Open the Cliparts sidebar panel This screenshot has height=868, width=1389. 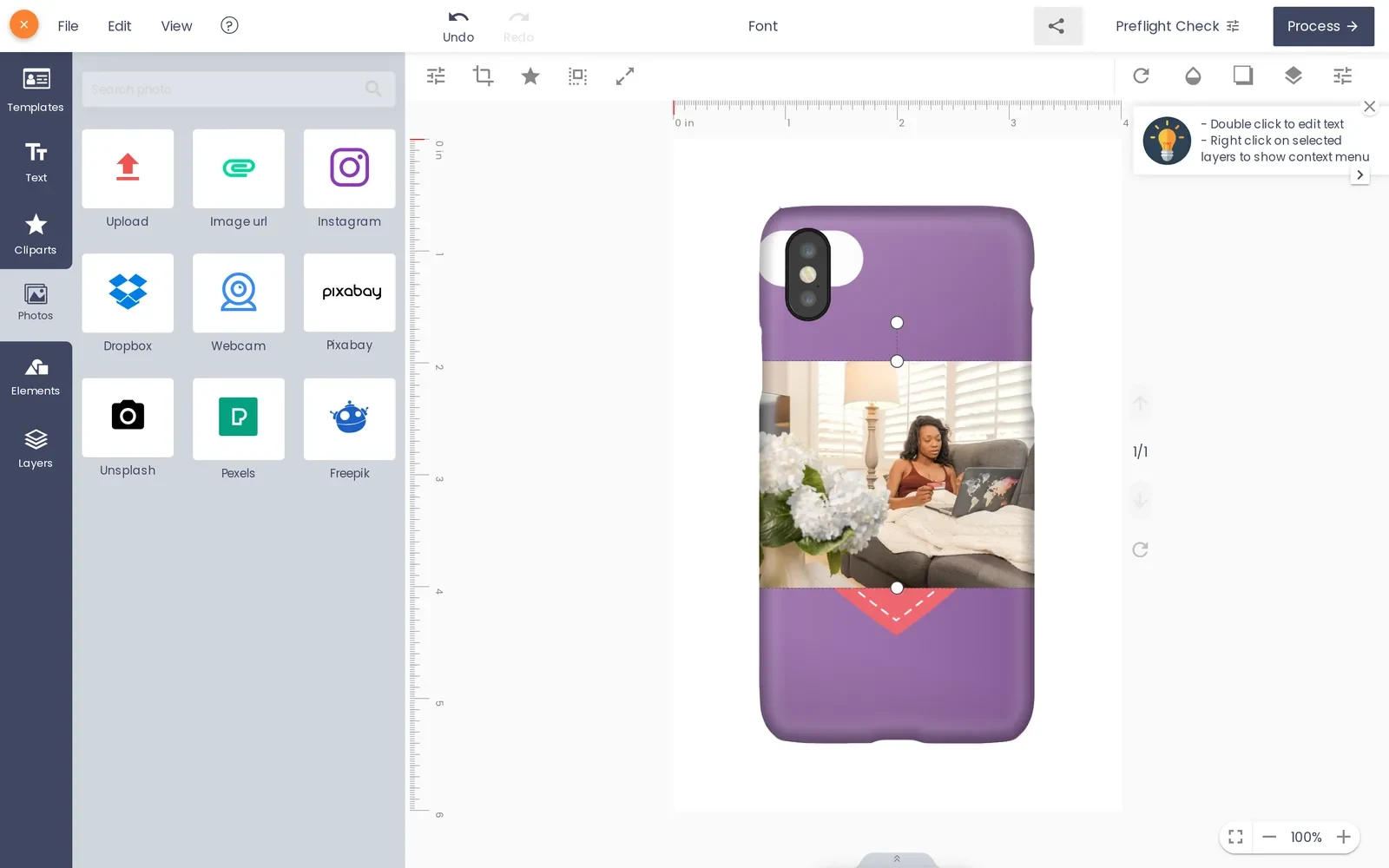click(x=36, y=234)
